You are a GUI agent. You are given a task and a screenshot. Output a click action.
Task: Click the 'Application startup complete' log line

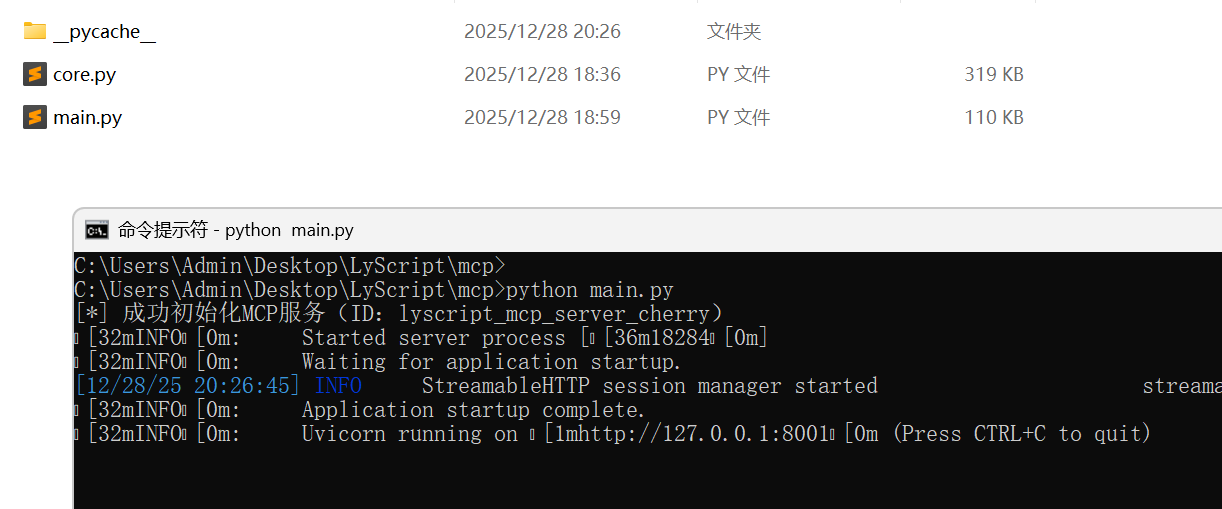tap(473, 410)
